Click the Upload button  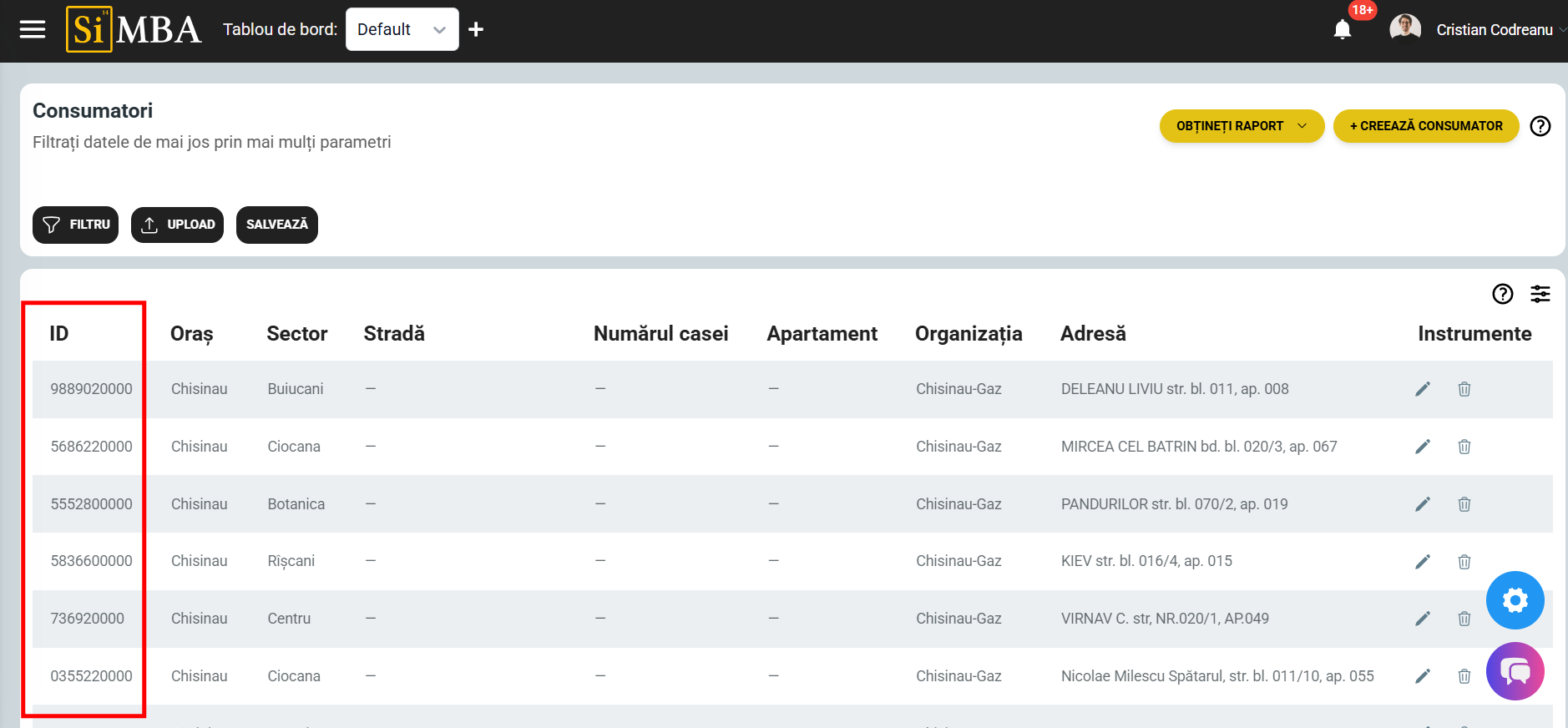(177, 225)
